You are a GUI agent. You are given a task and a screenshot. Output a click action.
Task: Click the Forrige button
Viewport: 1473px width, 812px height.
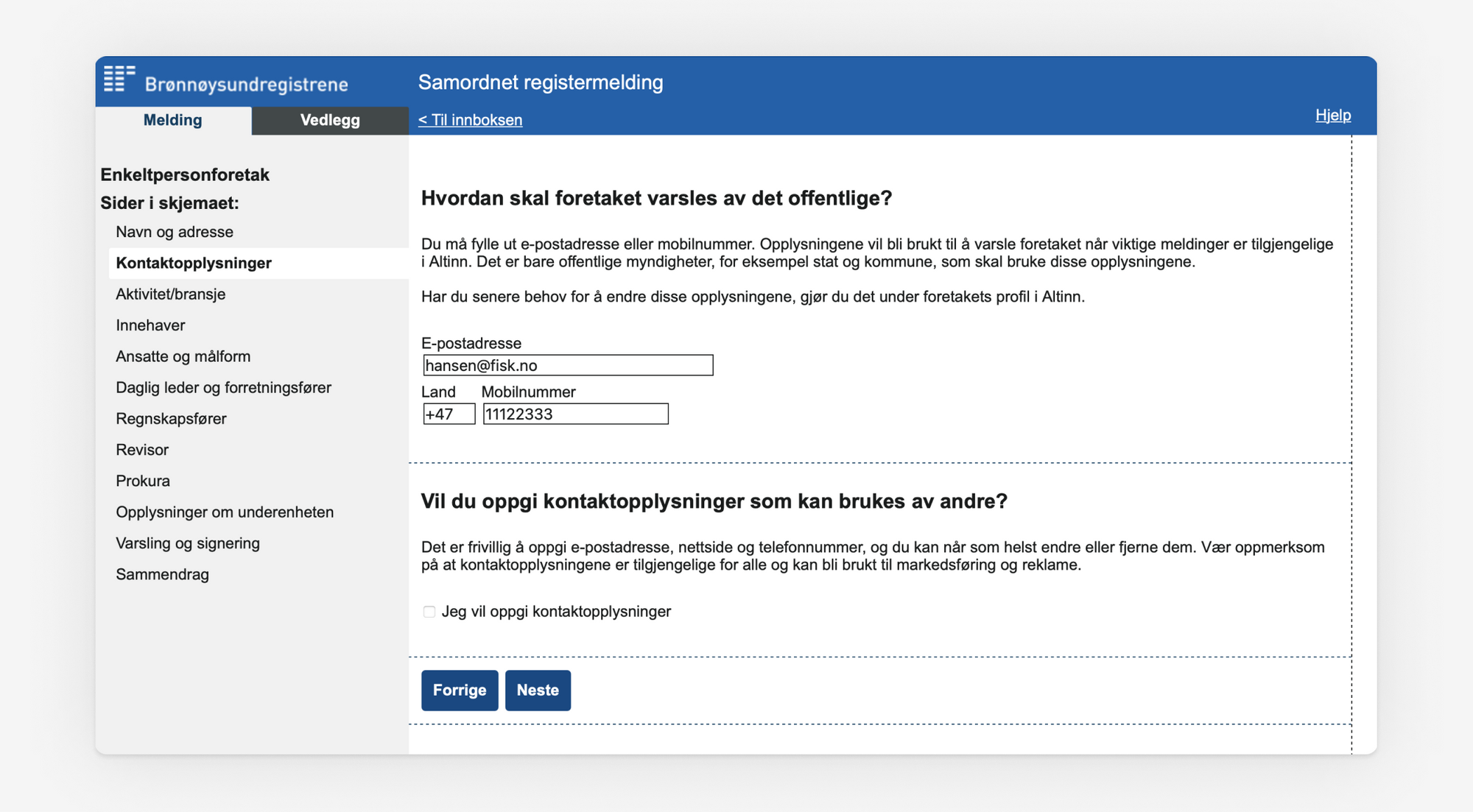coord(460,690)
